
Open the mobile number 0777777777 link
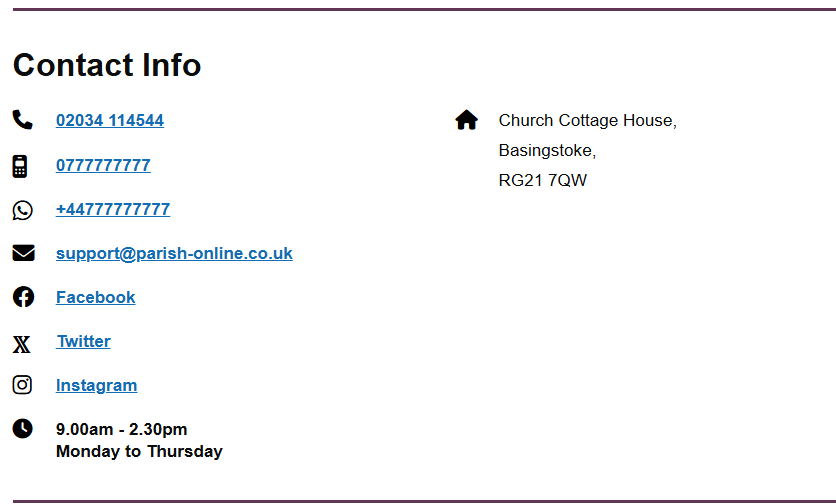[x=103, y=165]
